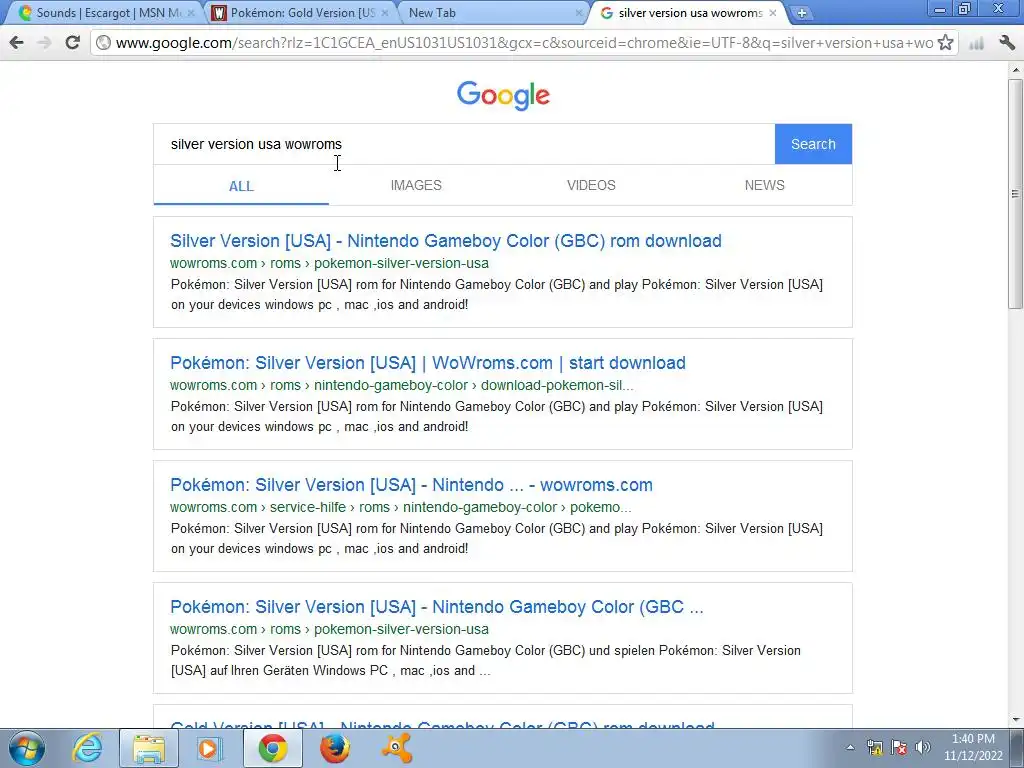Image resolution: width=1024 pixels, height=768 pixels.
Task: Reload the page with the refresh icon
Action: pyautogui.click(x=72, y=43)
